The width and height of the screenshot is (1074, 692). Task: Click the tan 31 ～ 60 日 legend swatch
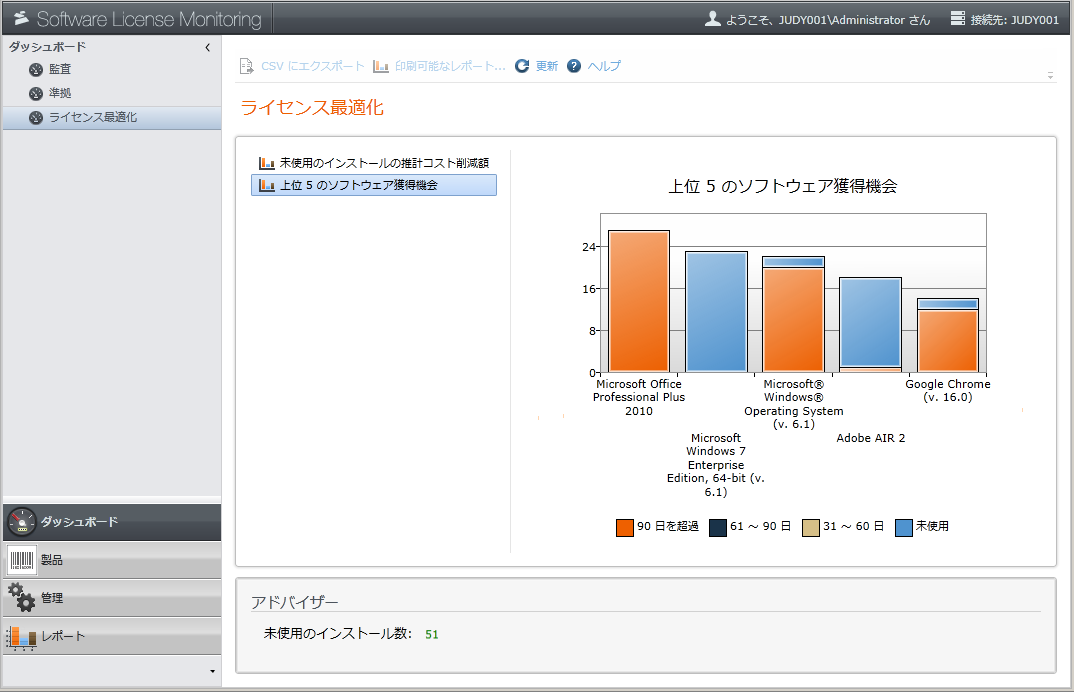point(811,528)
